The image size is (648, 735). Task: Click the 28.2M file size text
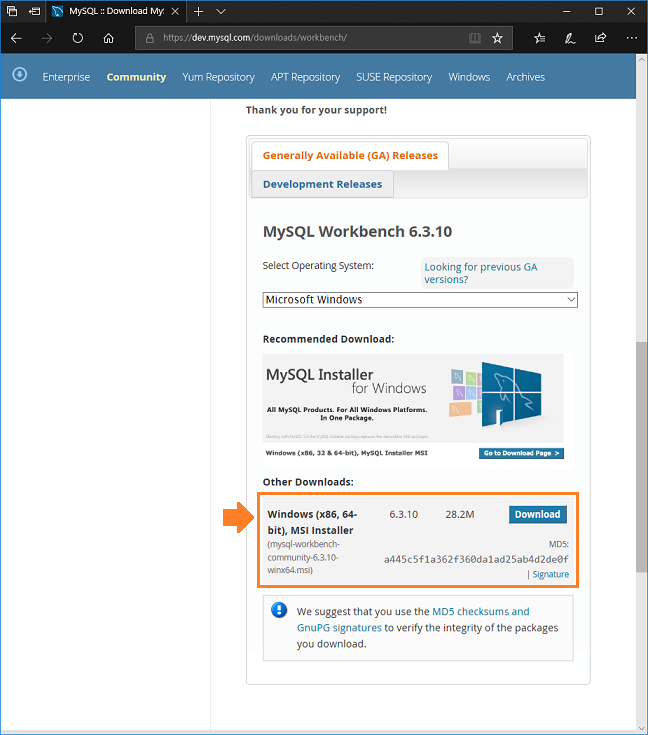[x=460, y=514]
